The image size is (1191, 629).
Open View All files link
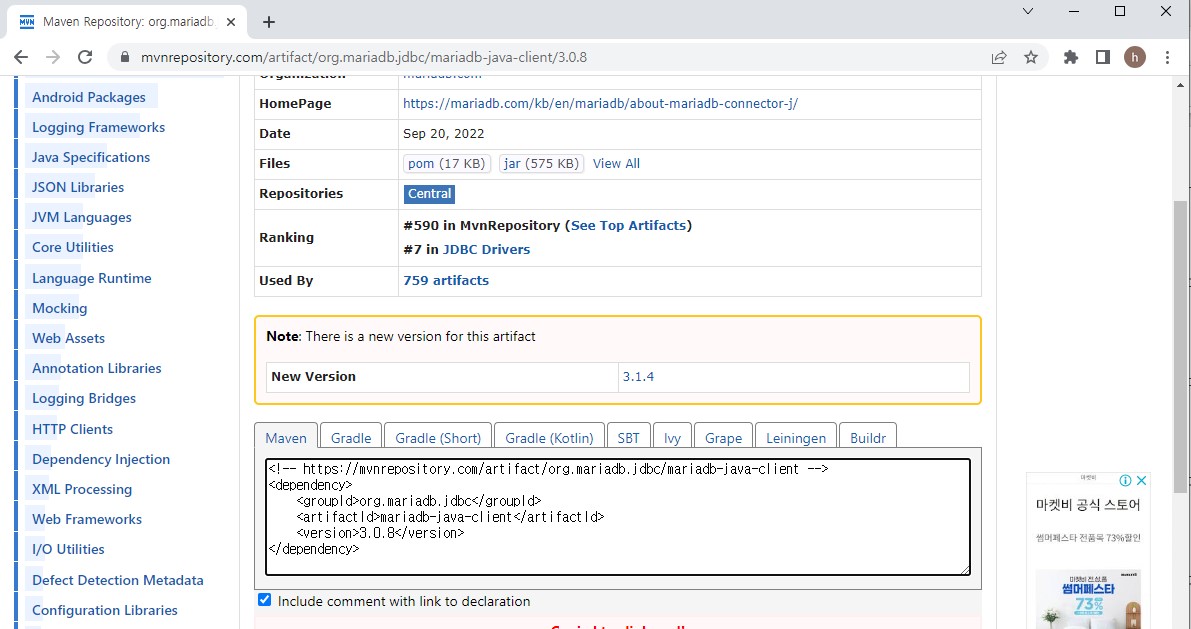pos(616,163)
